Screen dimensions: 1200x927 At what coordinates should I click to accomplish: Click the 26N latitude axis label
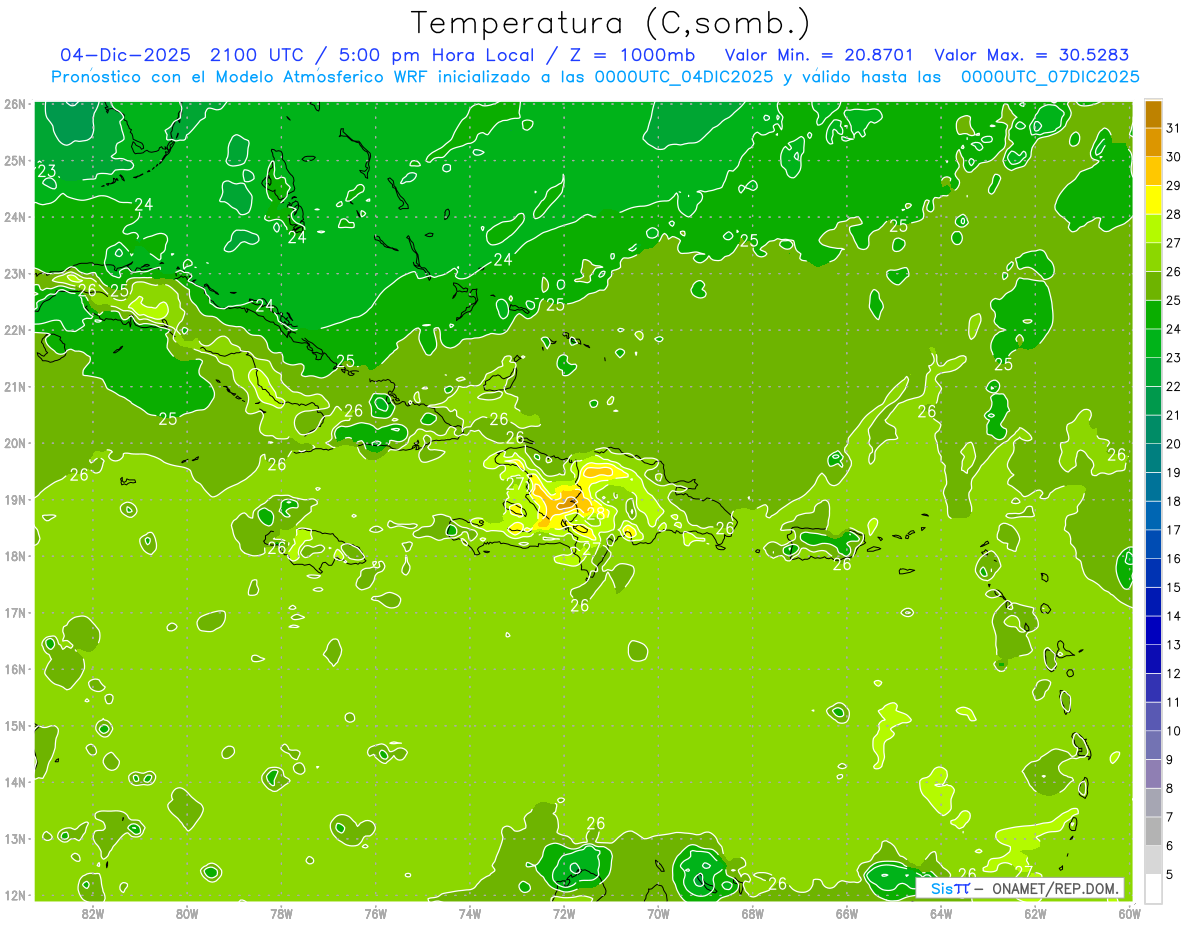click(14, 104)
